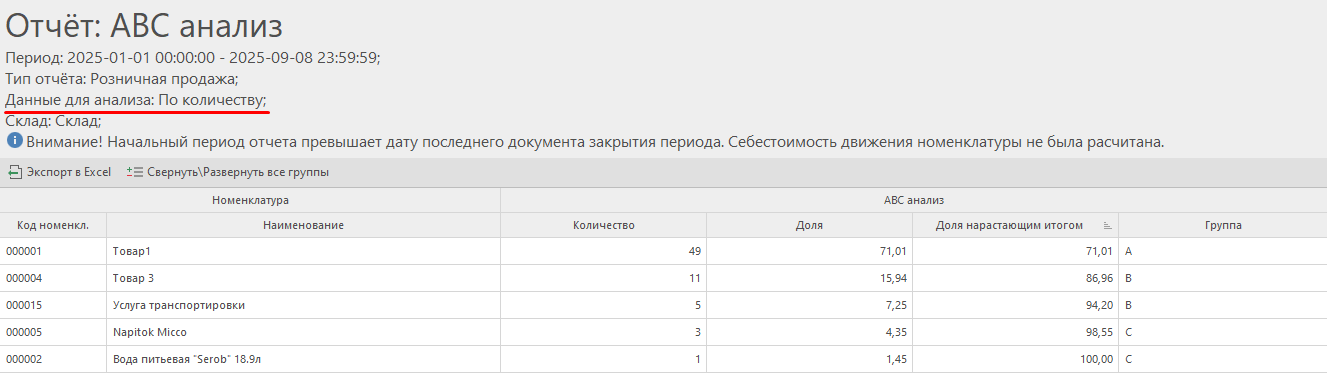This screenshot has width=1327, height=388.
Task: Click the Наименование column header
Action: (x=303, y=225)
